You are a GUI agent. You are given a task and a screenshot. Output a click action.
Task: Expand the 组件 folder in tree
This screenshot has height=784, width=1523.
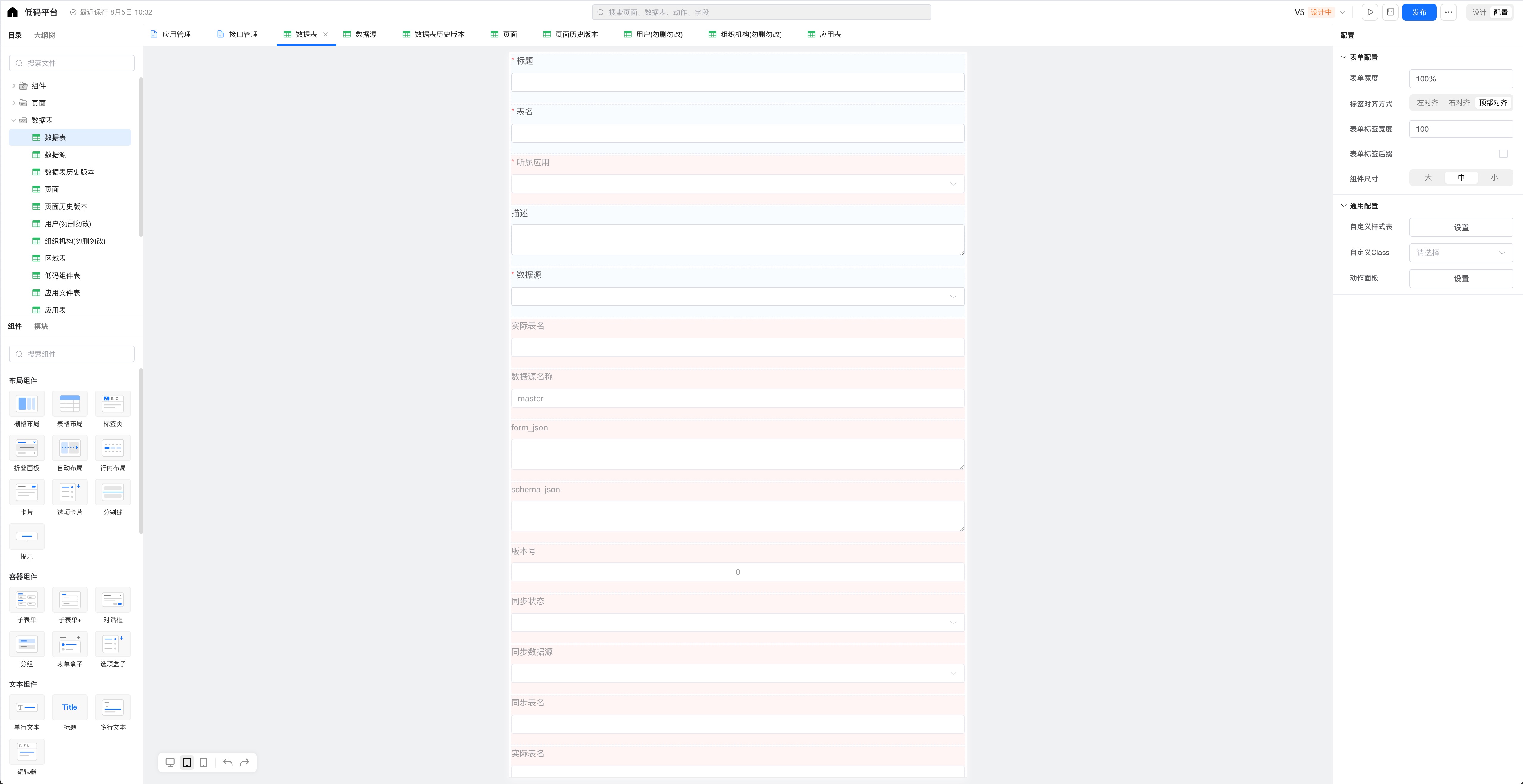coord(14,86)
